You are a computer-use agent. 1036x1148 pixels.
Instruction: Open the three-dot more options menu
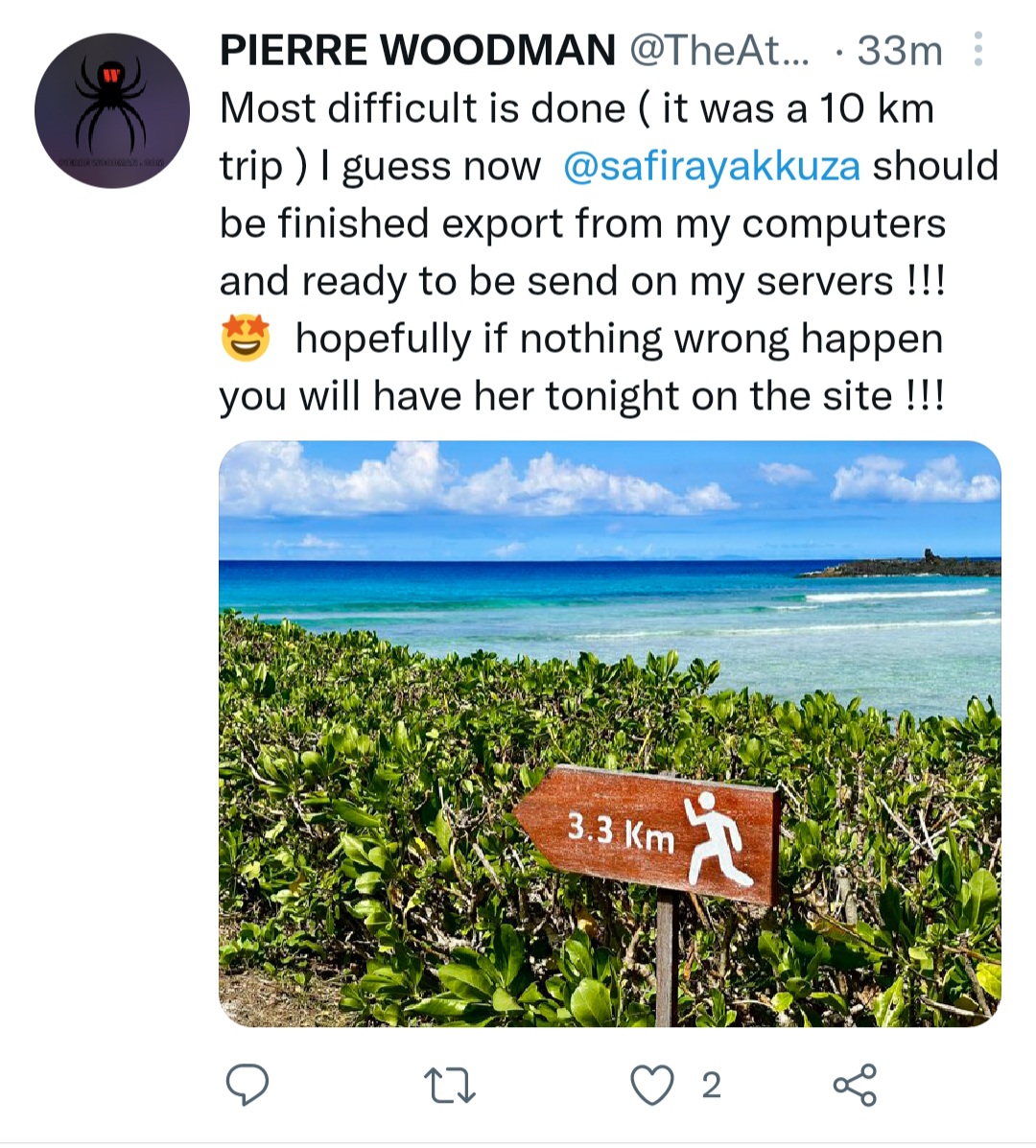(977, 50)
